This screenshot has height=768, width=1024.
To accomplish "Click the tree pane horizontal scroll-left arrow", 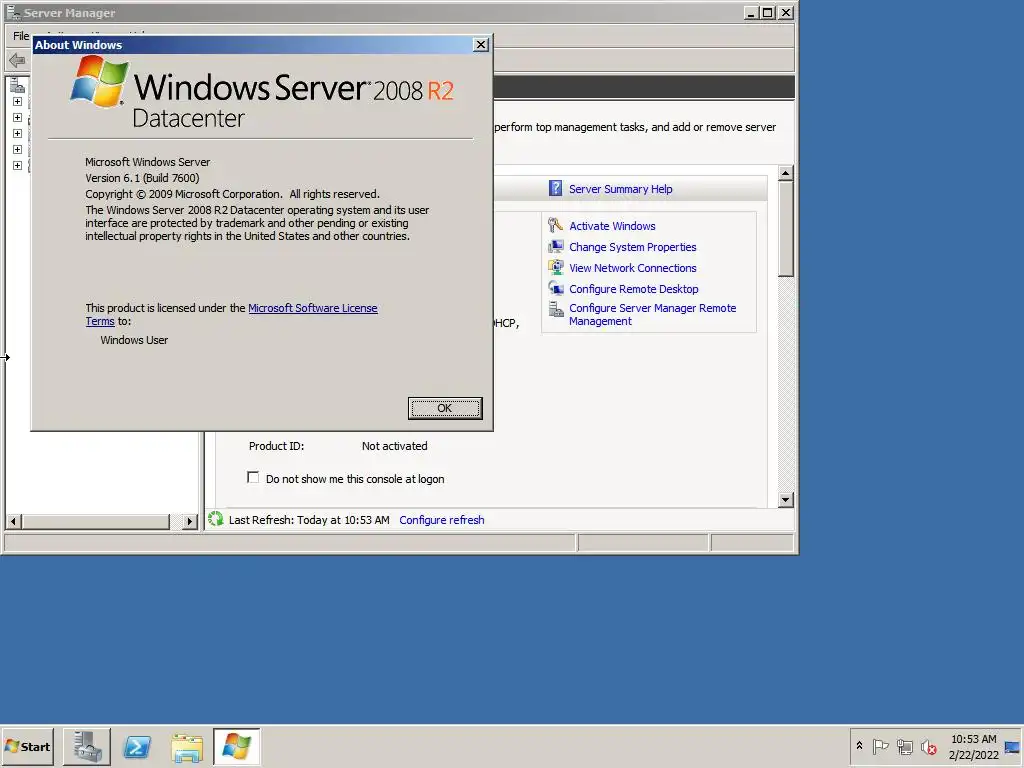I will [x=13, y=521].
